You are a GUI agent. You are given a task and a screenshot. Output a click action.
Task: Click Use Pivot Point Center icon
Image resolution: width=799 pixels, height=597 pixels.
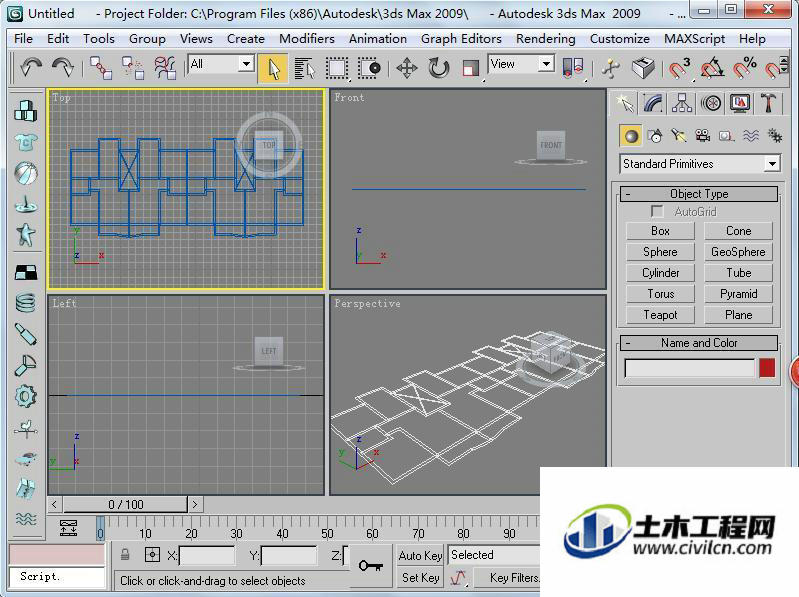(573, 68)
